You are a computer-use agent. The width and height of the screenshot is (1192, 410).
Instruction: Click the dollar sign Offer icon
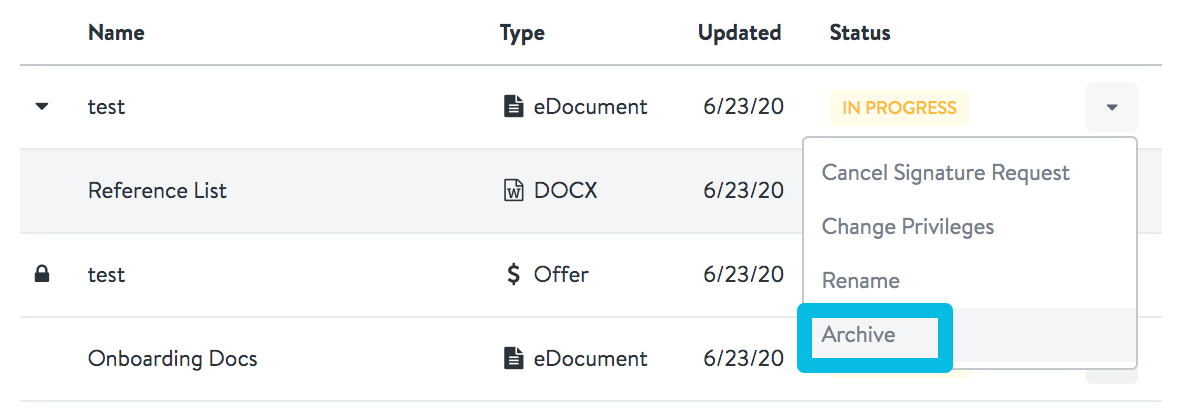click(x=514, y=274)
